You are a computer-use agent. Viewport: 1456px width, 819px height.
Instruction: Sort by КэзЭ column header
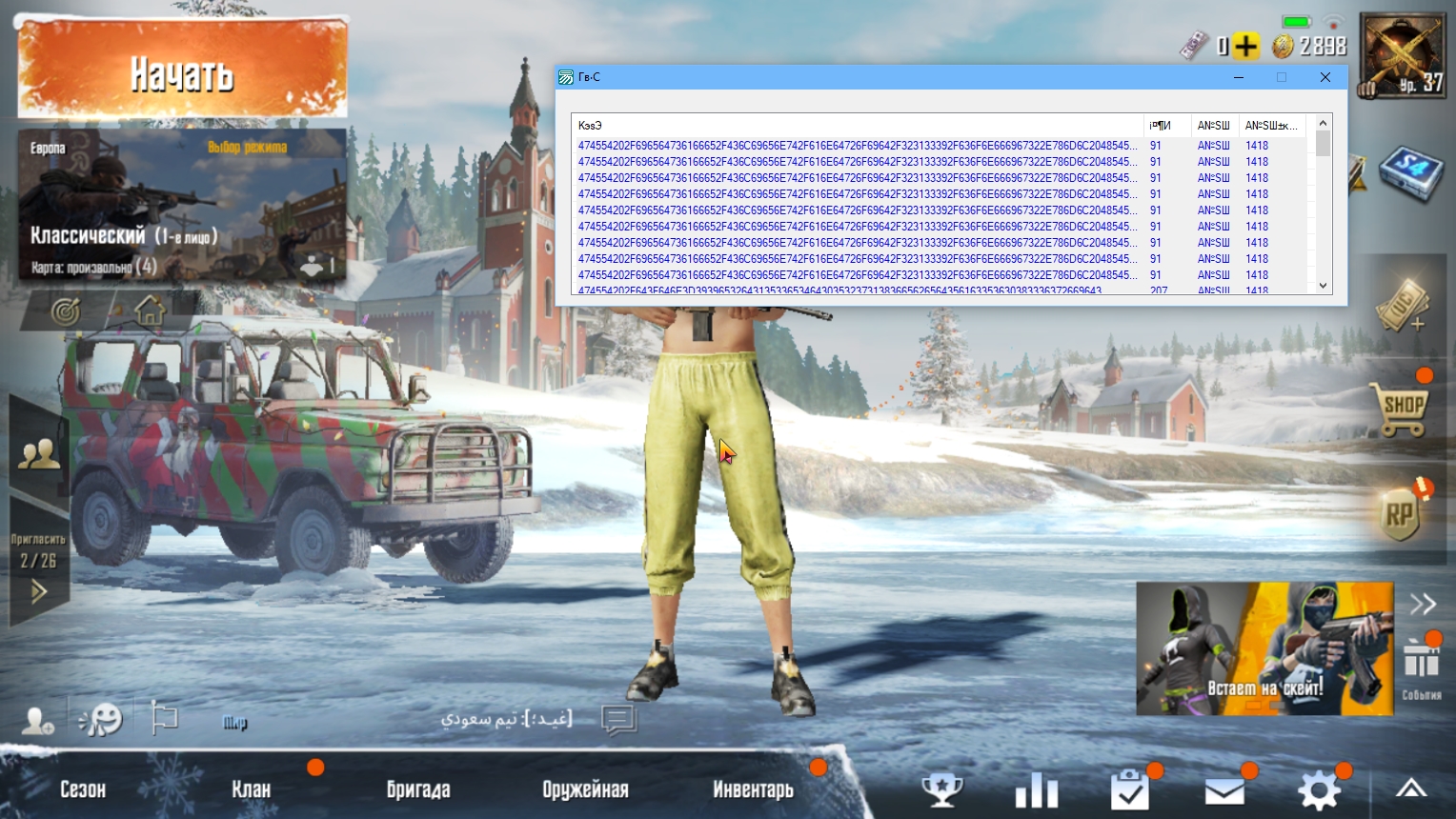coord(857,126)
